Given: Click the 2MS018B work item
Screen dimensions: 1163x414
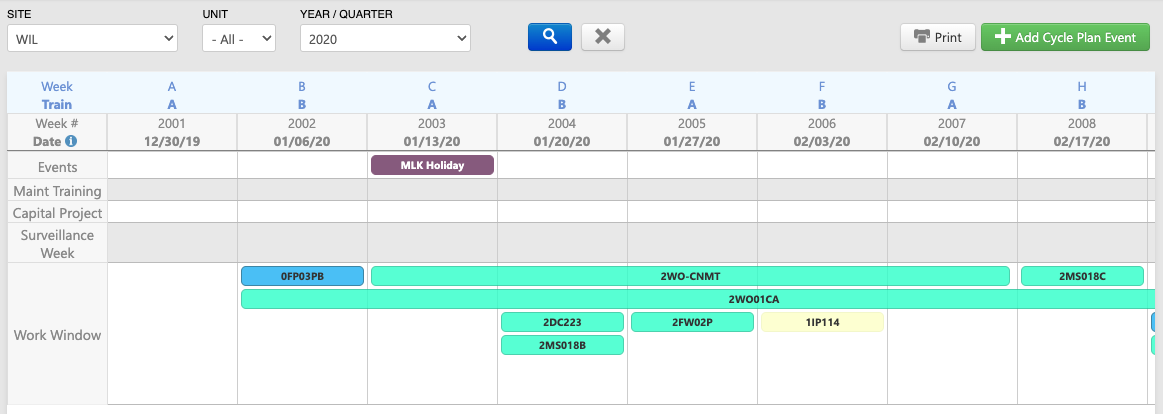Looking at the screenshot, I should pos(562,345).
